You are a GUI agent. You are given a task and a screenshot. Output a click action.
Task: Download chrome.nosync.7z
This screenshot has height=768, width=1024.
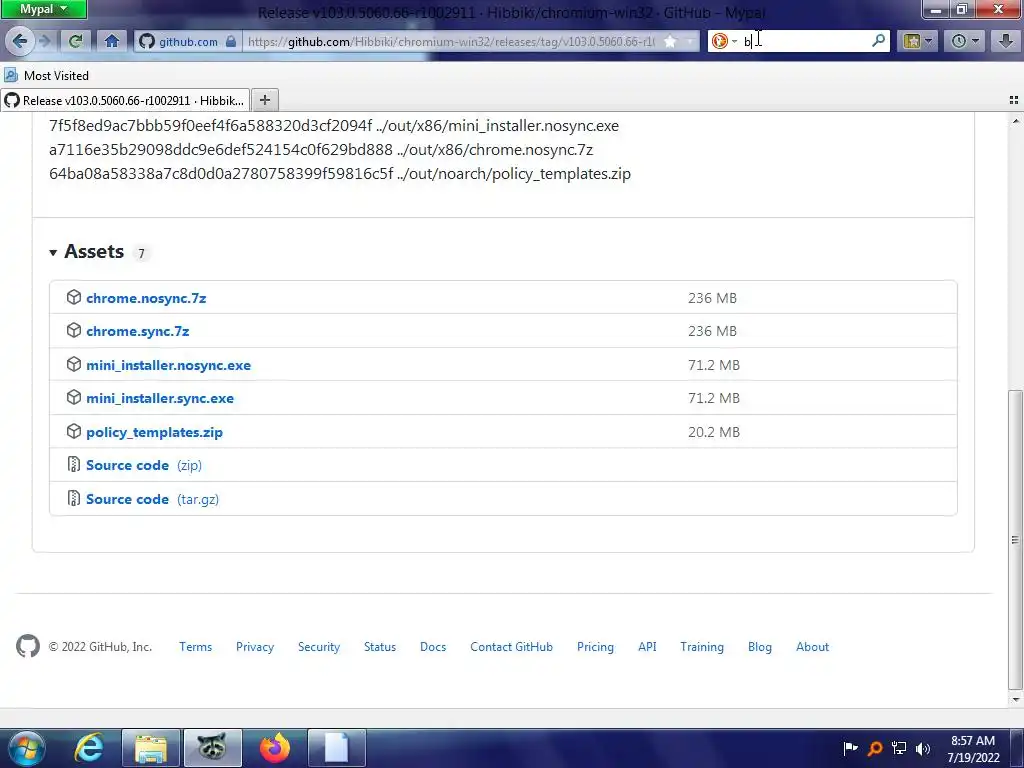click(146, 298)
